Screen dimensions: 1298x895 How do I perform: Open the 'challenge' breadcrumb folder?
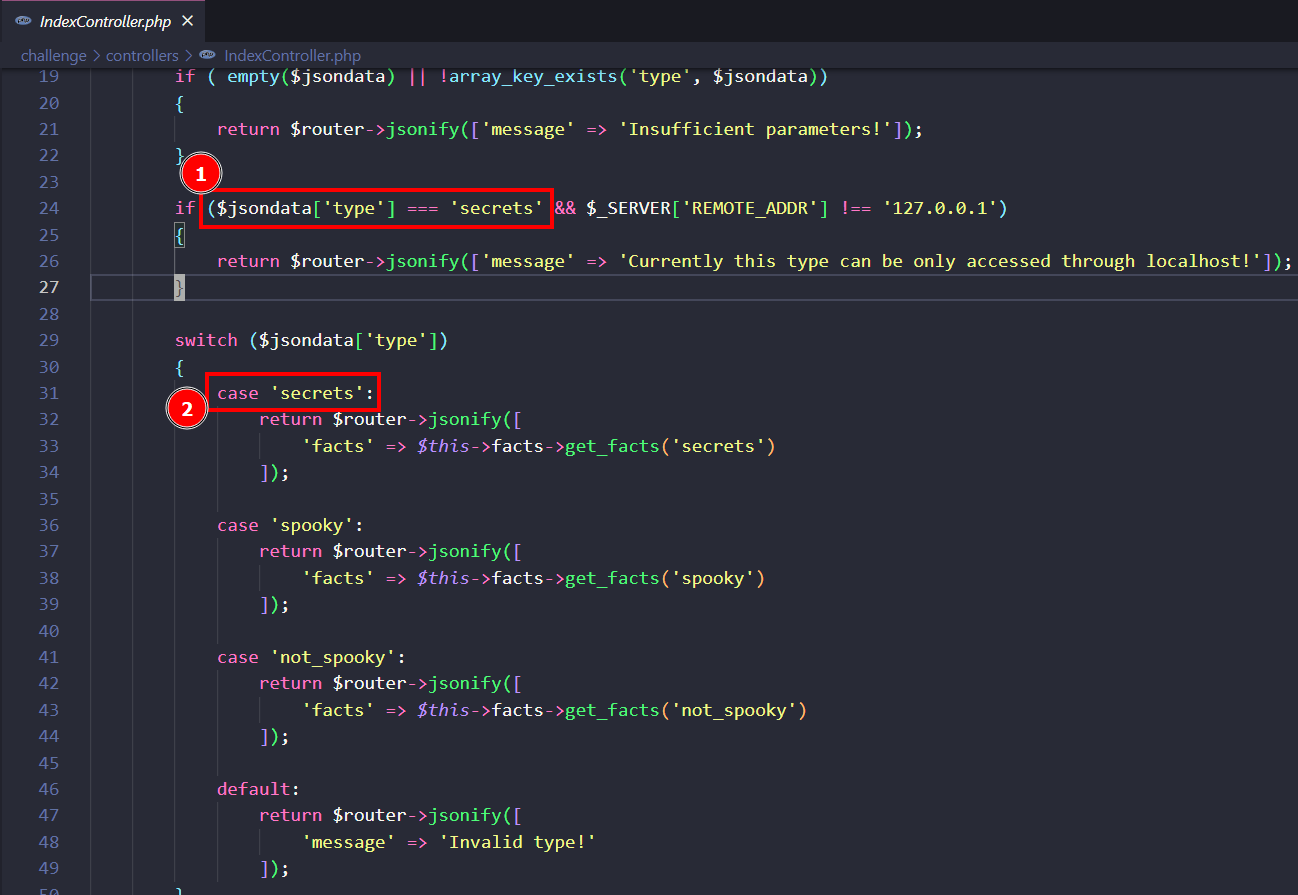coord(53,56)
